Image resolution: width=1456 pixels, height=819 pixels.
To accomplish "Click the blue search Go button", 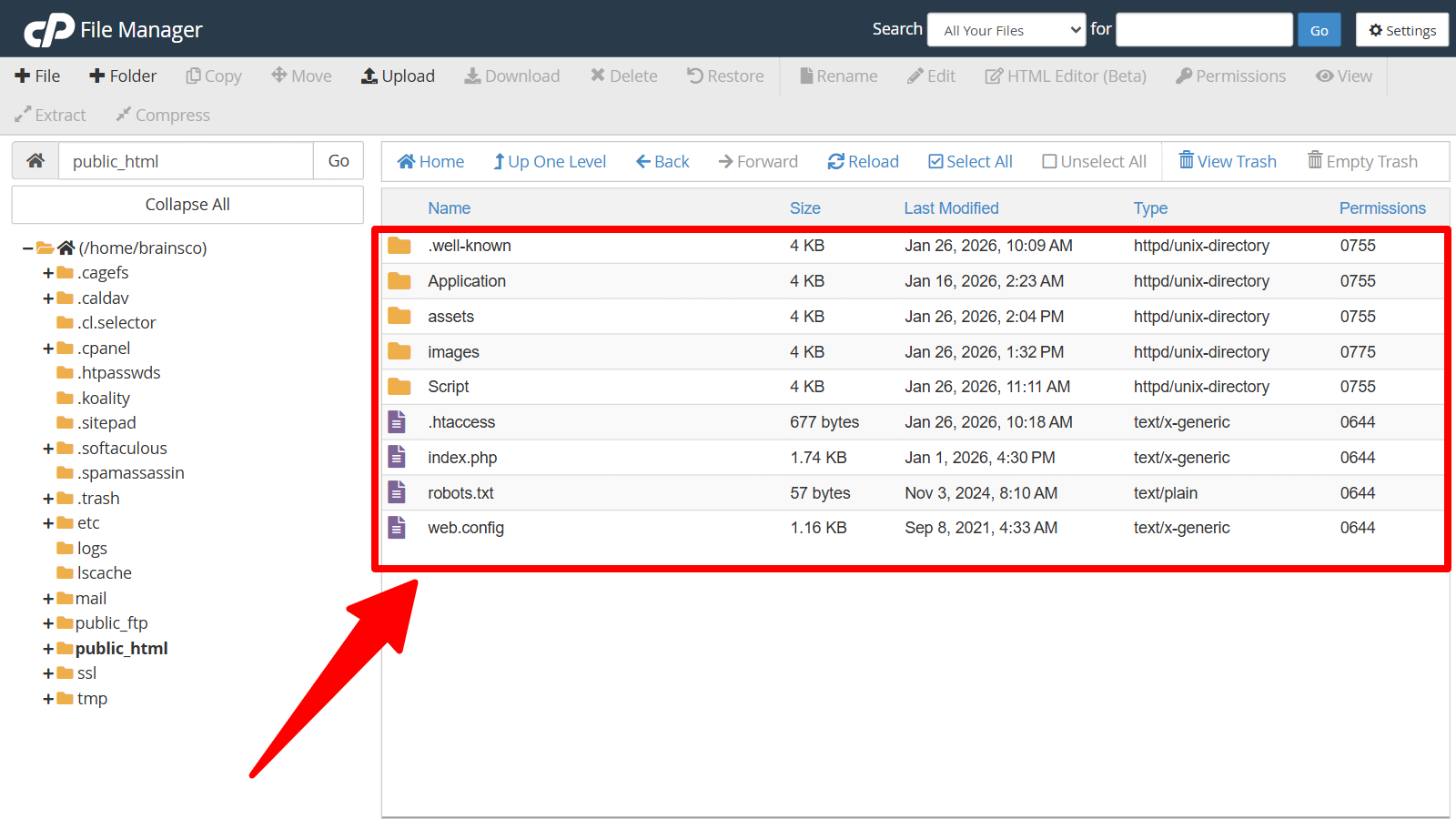I will coord(1319,30).
